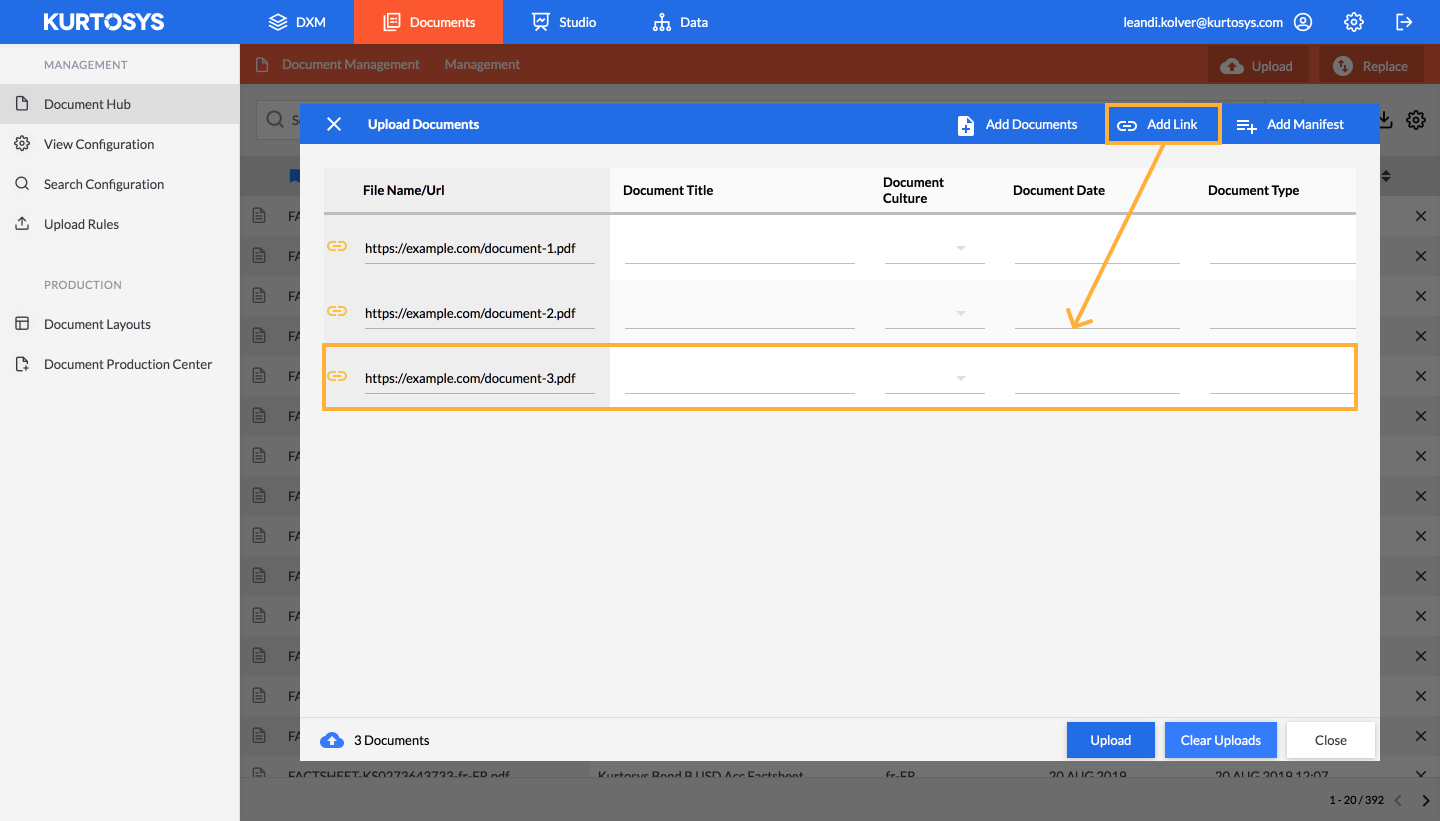Expand Document Culture dropdown for document-2.pdf

935,313
